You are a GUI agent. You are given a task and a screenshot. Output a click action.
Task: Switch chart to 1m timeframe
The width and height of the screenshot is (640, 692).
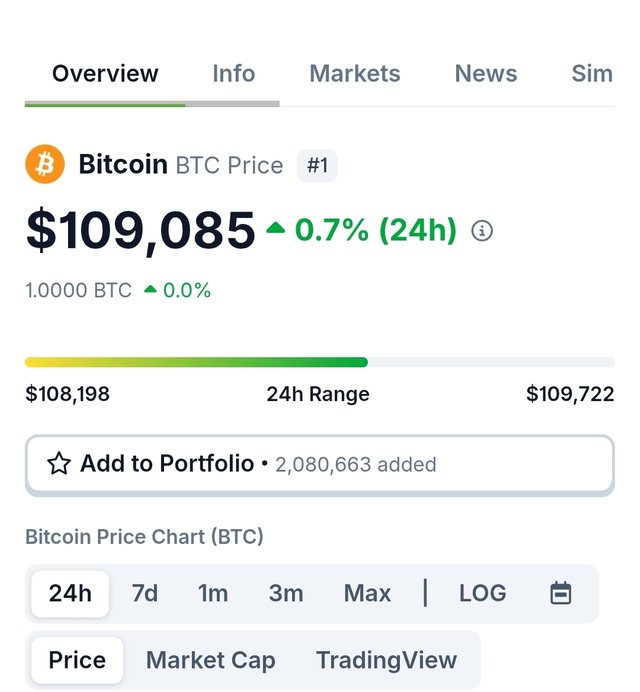(213, 593)
